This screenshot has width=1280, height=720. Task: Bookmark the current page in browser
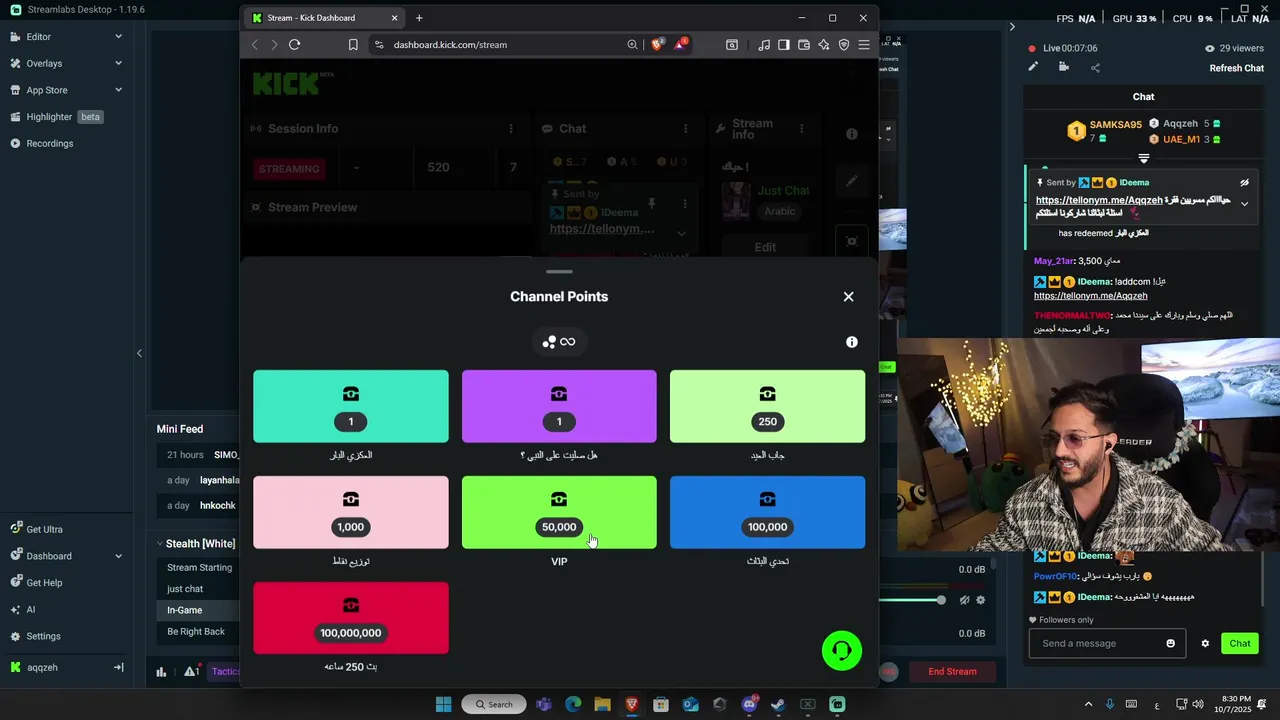353,44
